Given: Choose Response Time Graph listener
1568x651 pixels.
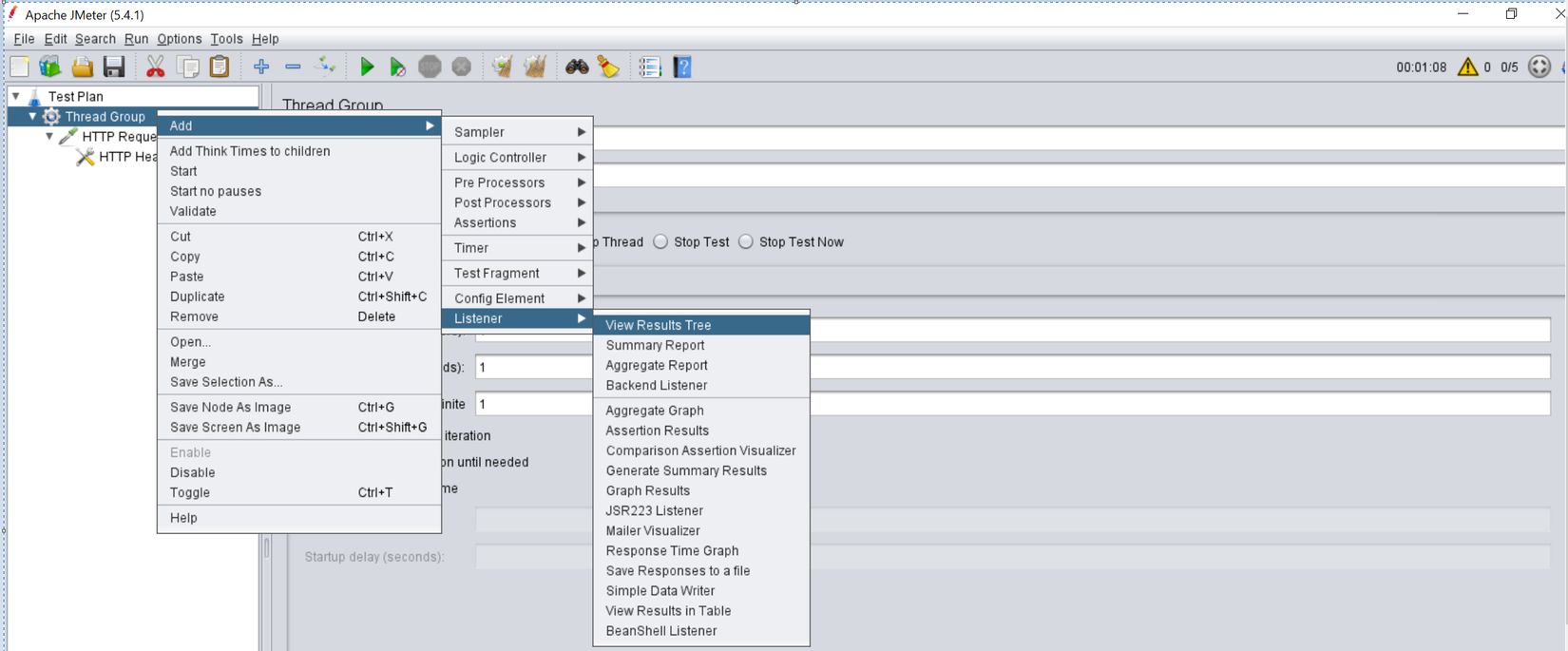Looking at the screenshot, I should pyautogui.click(x=701, y=551).
